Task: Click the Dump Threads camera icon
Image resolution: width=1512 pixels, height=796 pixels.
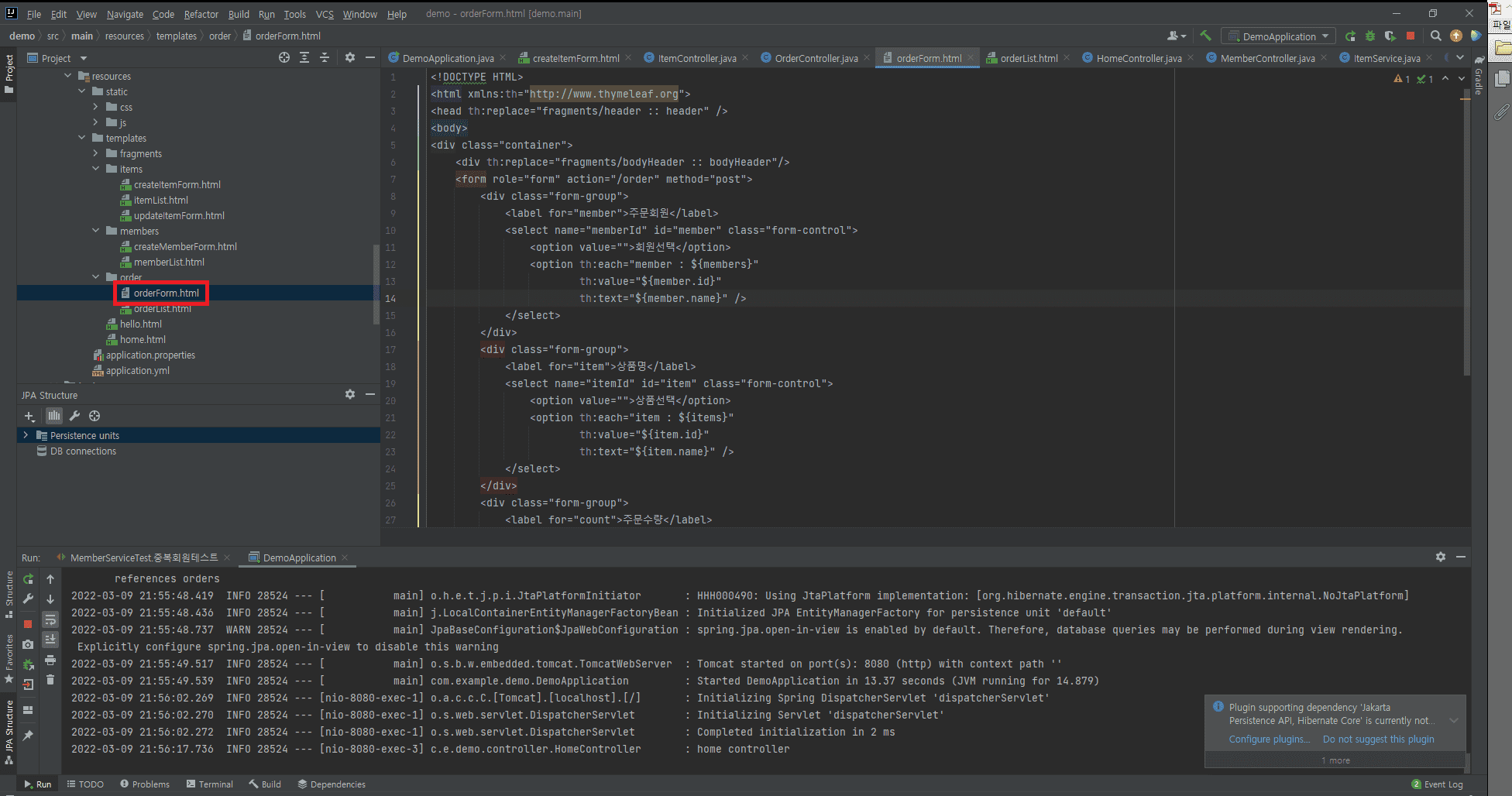Action: pos(28,644)
